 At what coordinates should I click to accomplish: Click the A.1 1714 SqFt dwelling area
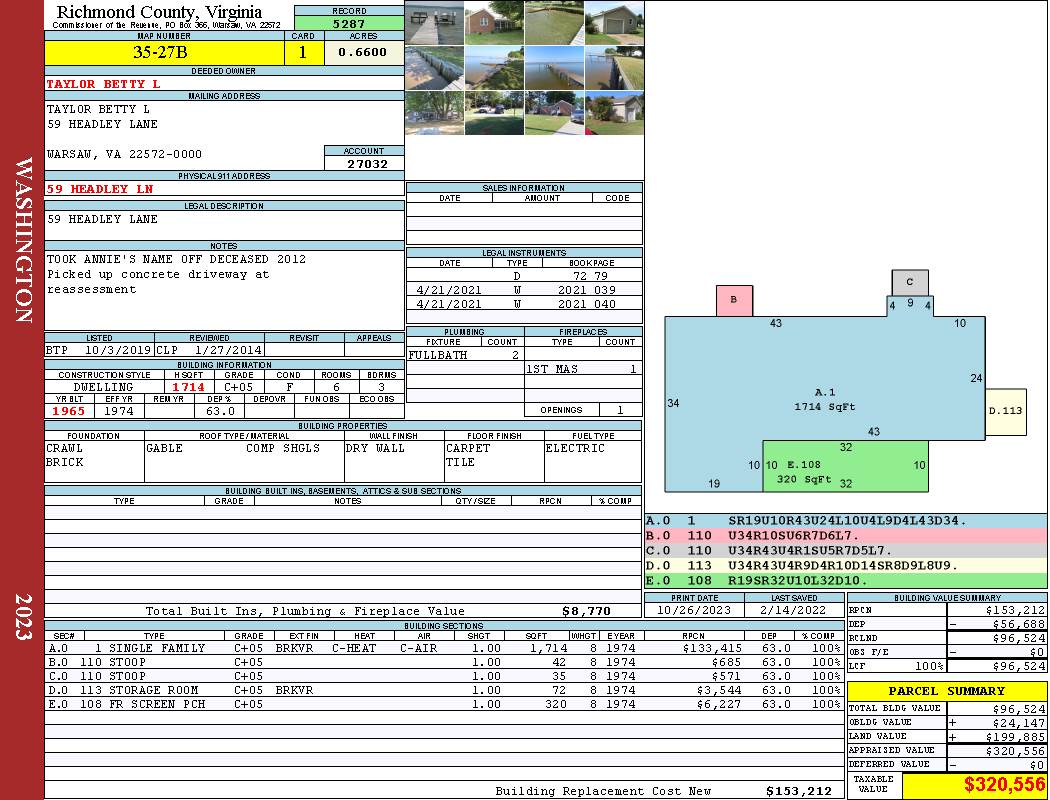click(x=824, y=399)
